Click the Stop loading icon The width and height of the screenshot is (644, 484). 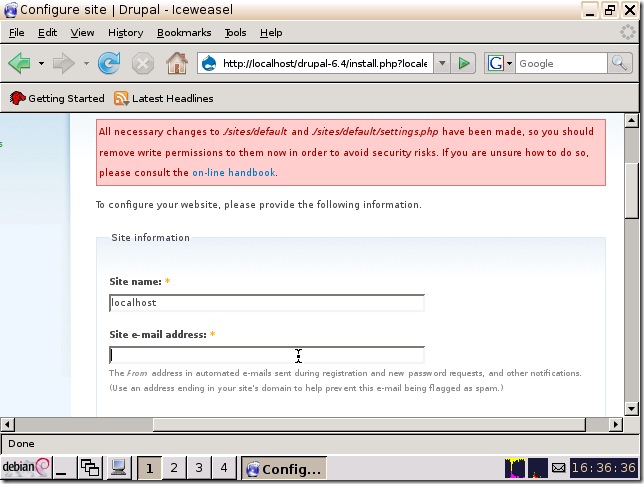coord(143,64)
